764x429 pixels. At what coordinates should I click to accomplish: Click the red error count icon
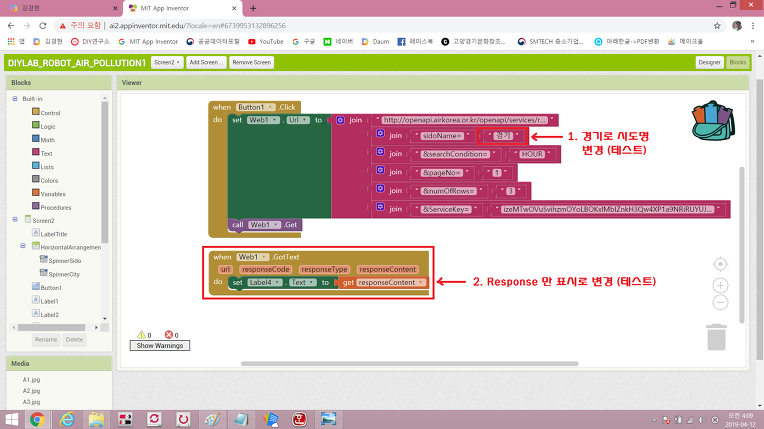tap(169, 334)
